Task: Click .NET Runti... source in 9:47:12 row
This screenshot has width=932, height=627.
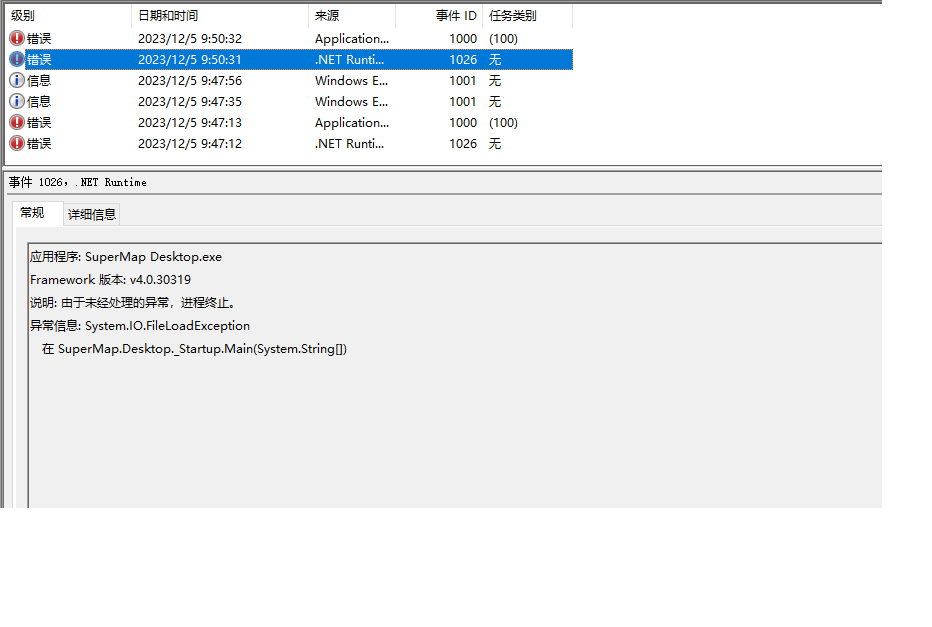Action: coord(350,143)
